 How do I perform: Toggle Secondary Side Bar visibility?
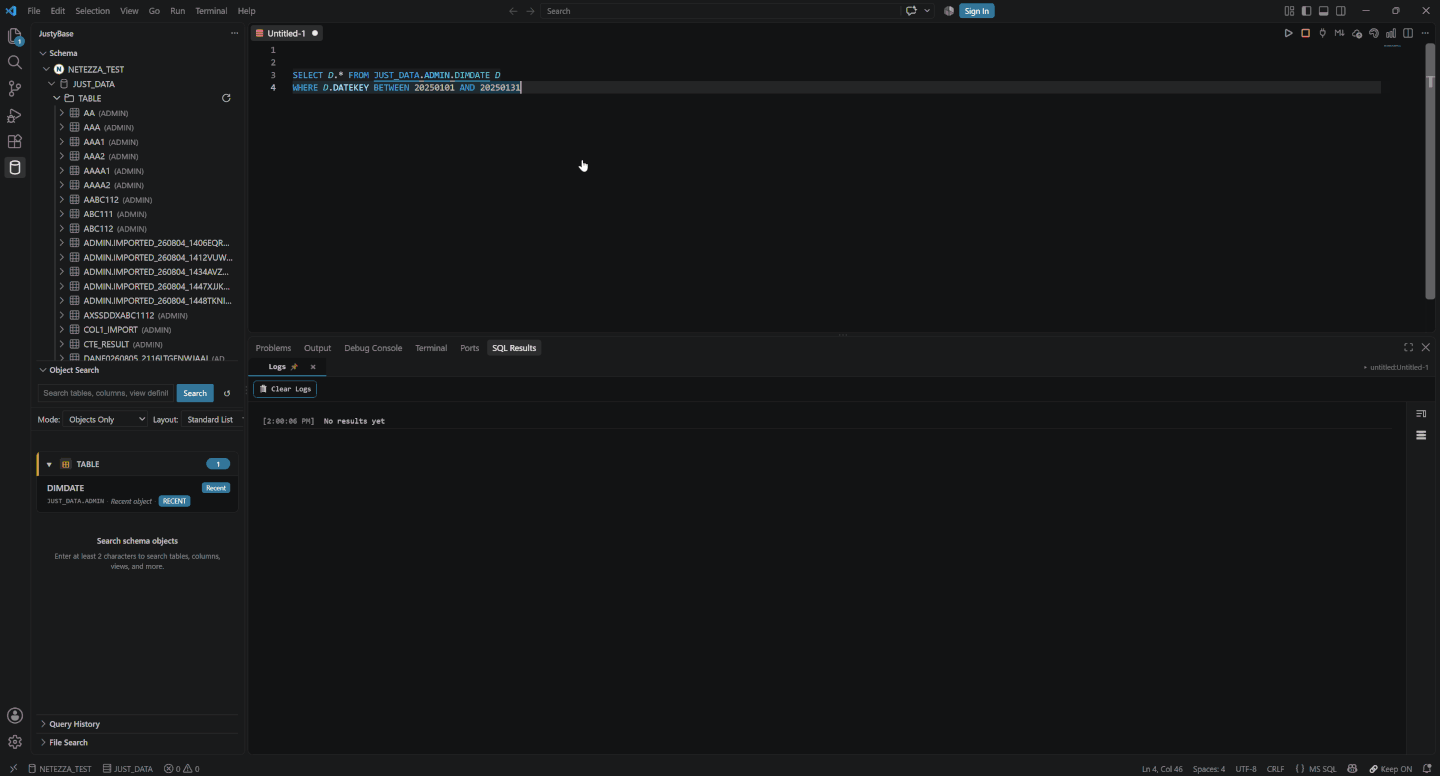[1341, 11]
